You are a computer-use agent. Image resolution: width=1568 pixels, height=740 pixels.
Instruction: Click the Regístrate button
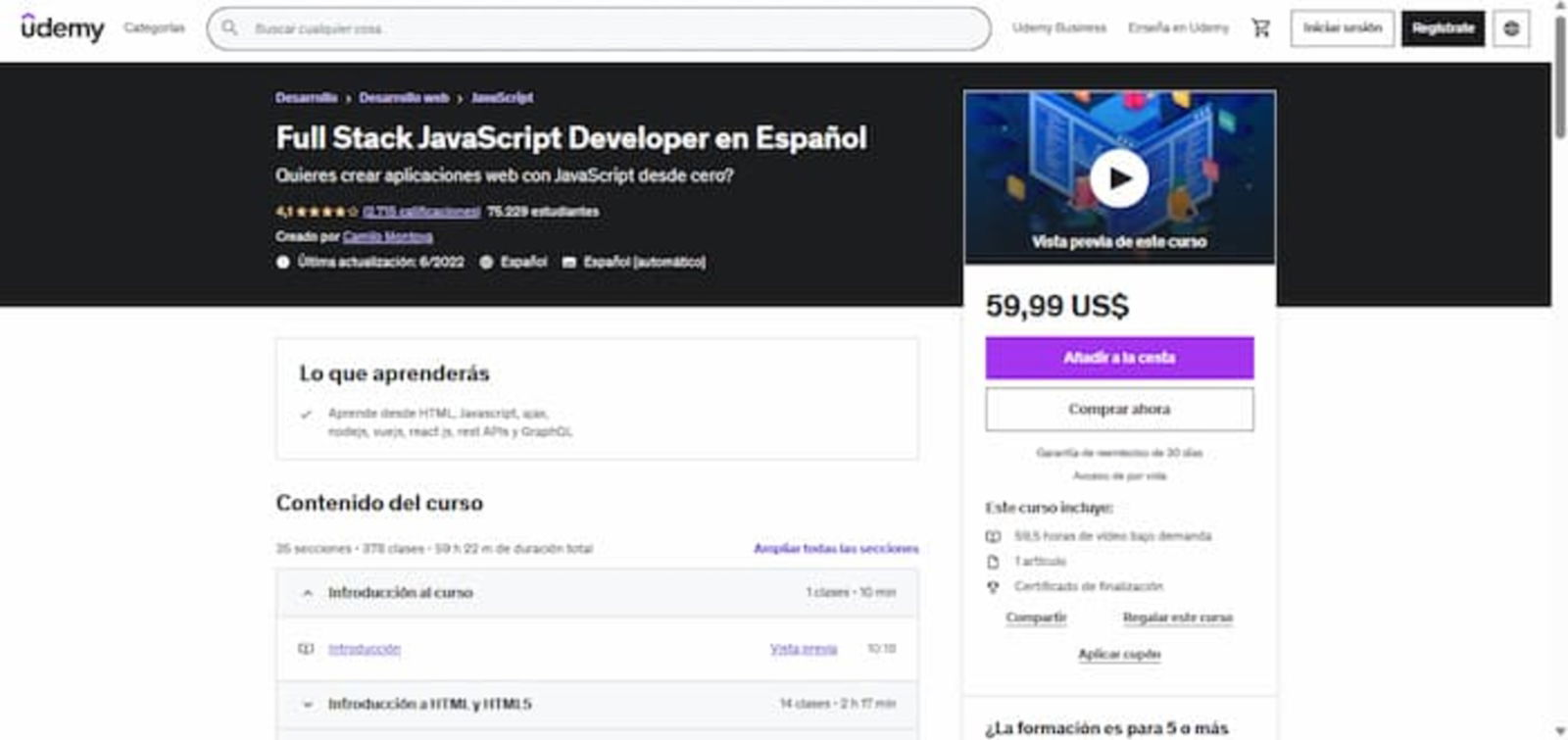1443,28
